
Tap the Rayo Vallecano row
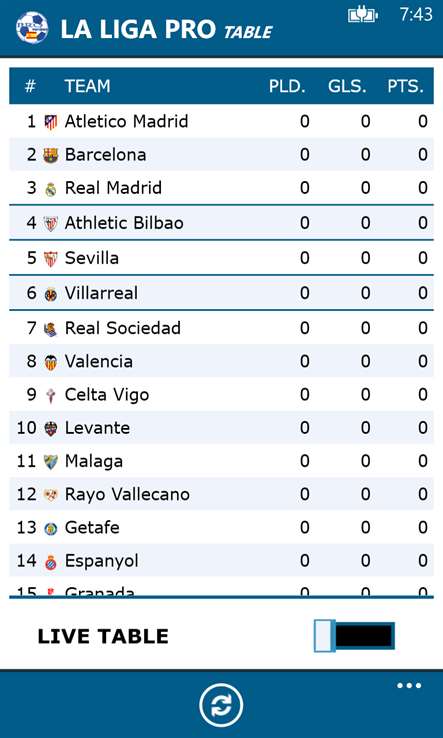point(221,494)
